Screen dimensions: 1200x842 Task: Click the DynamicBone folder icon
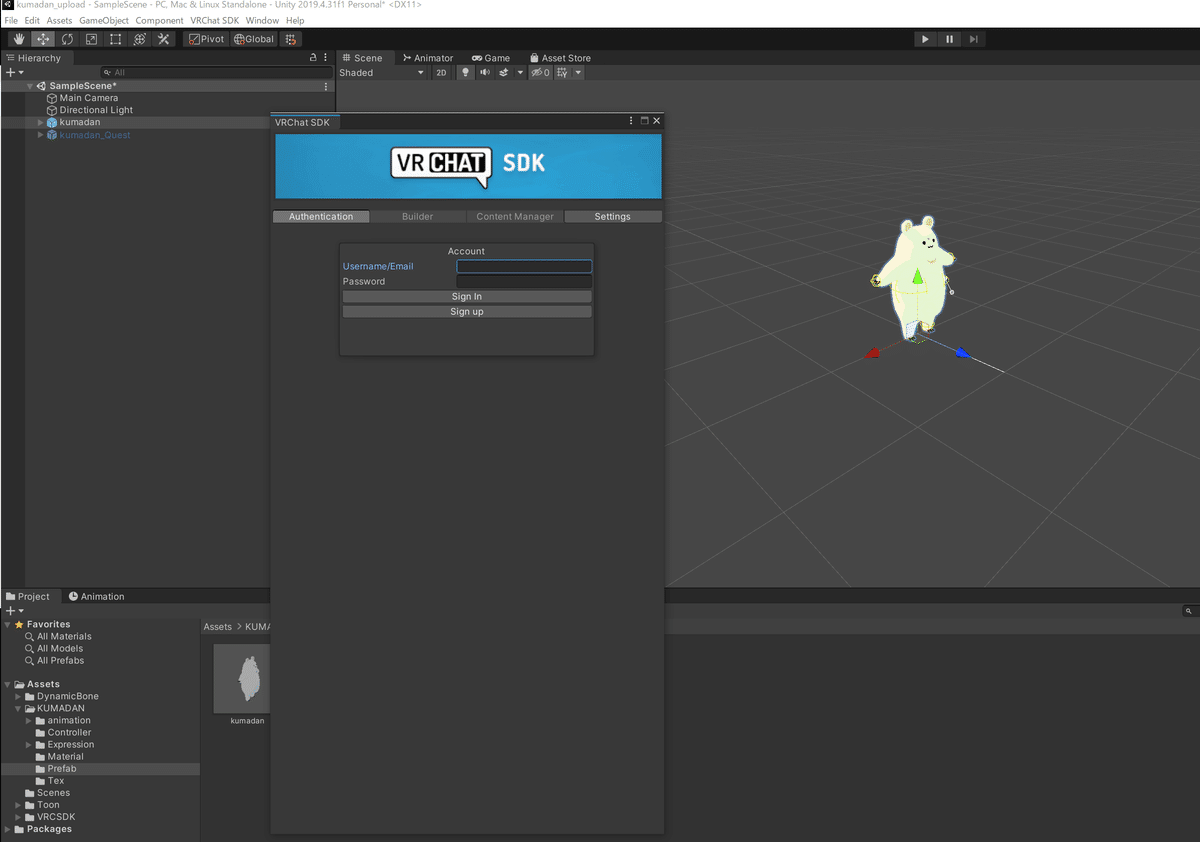[30, 696]
